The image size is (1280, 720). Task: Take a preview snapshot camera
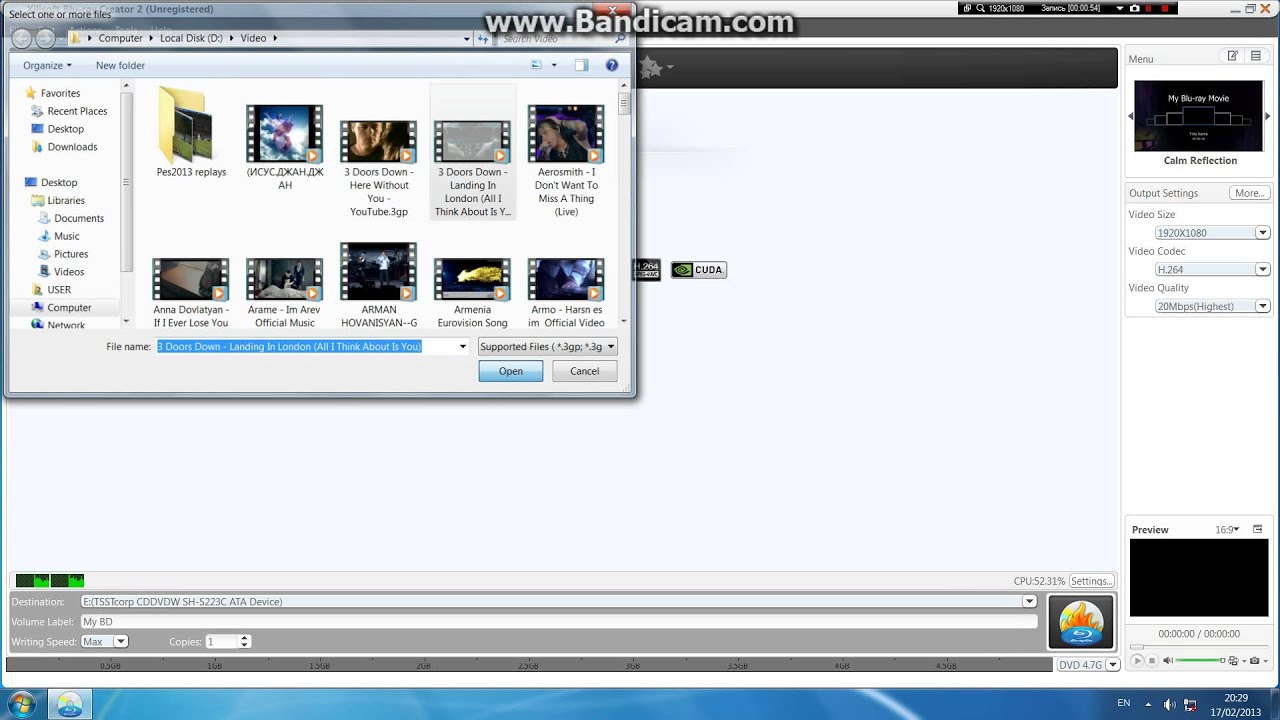[x=1254, y=660]
